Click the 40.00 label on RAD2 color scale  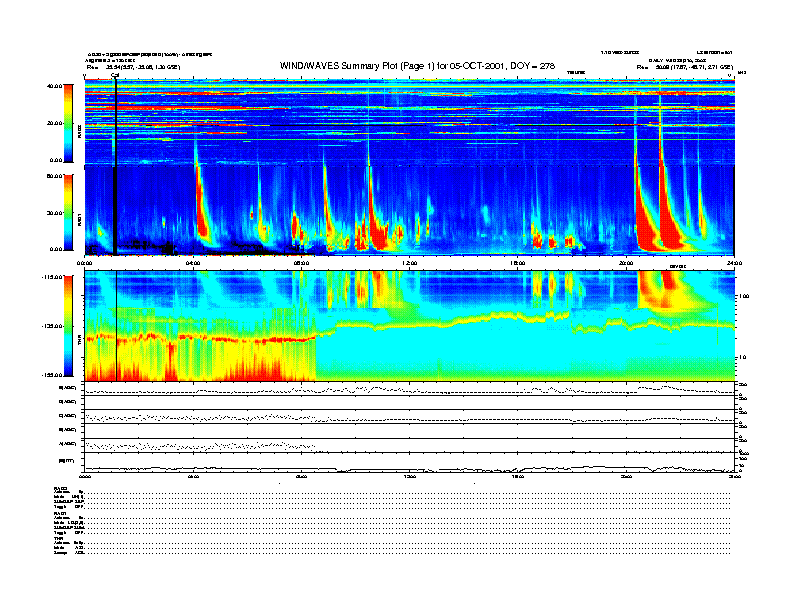(x=54, y=86)
